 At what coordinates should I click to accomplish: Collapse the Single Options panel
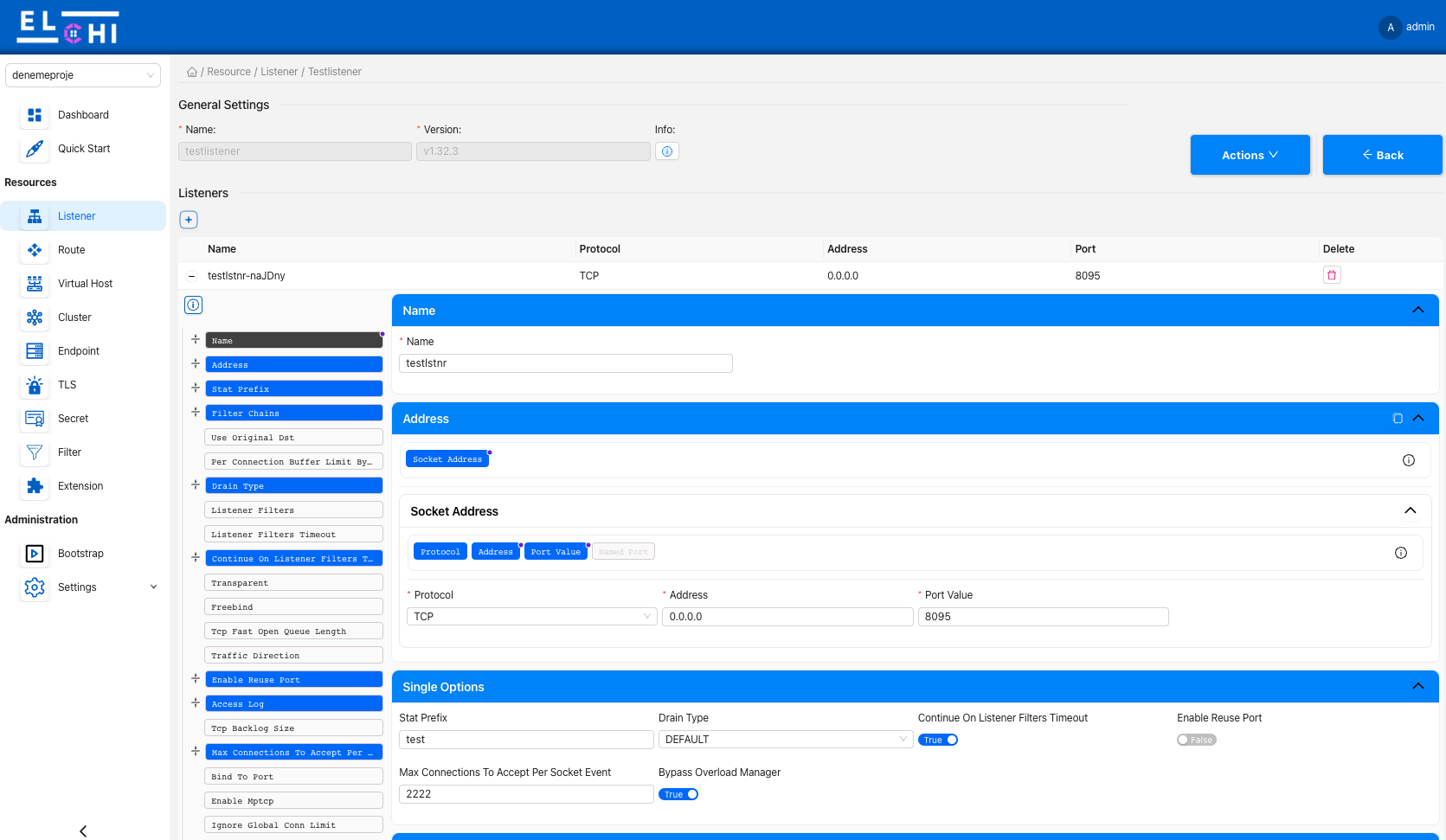point(1418,687)
